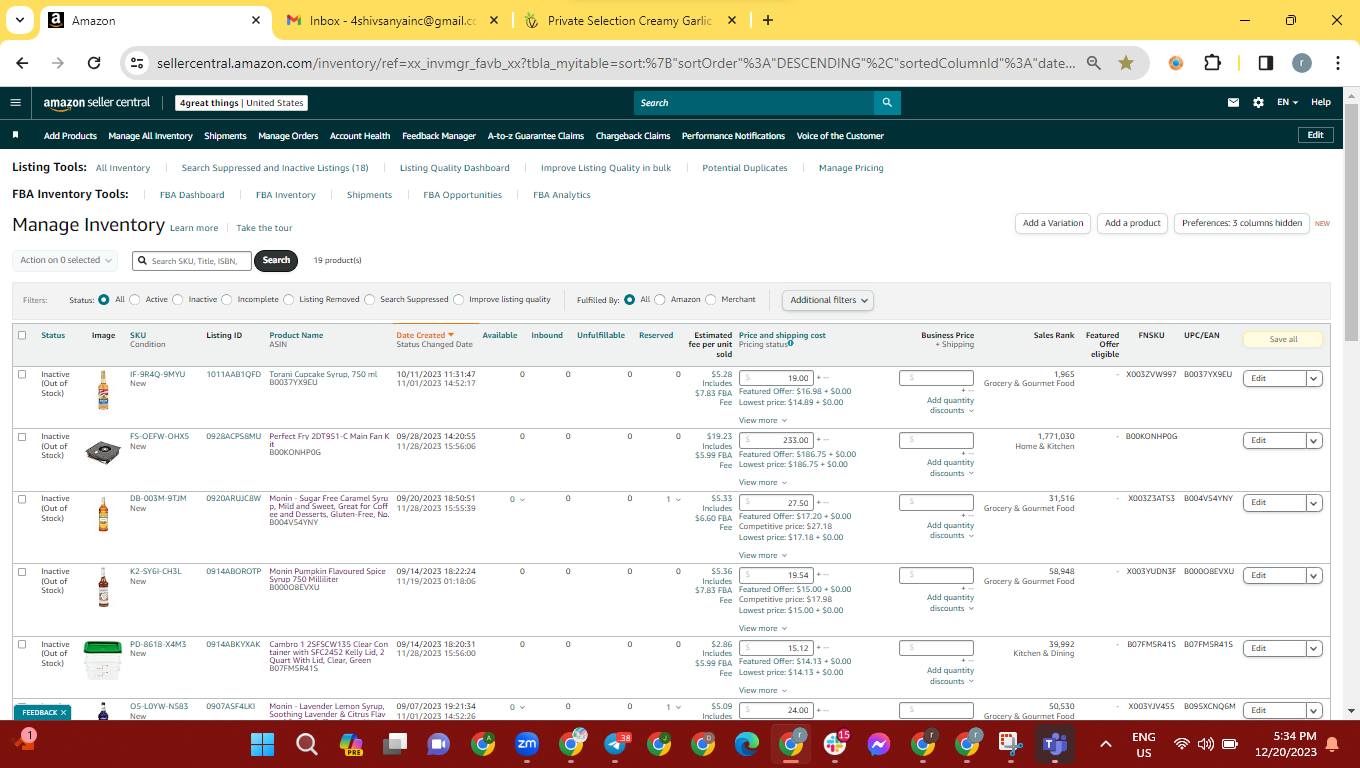The width and height of the screenshot is (1360, 768).
Task: Expand View more for Torani Cupcake Syrup pricing
Action: click(x=762, y=420)
